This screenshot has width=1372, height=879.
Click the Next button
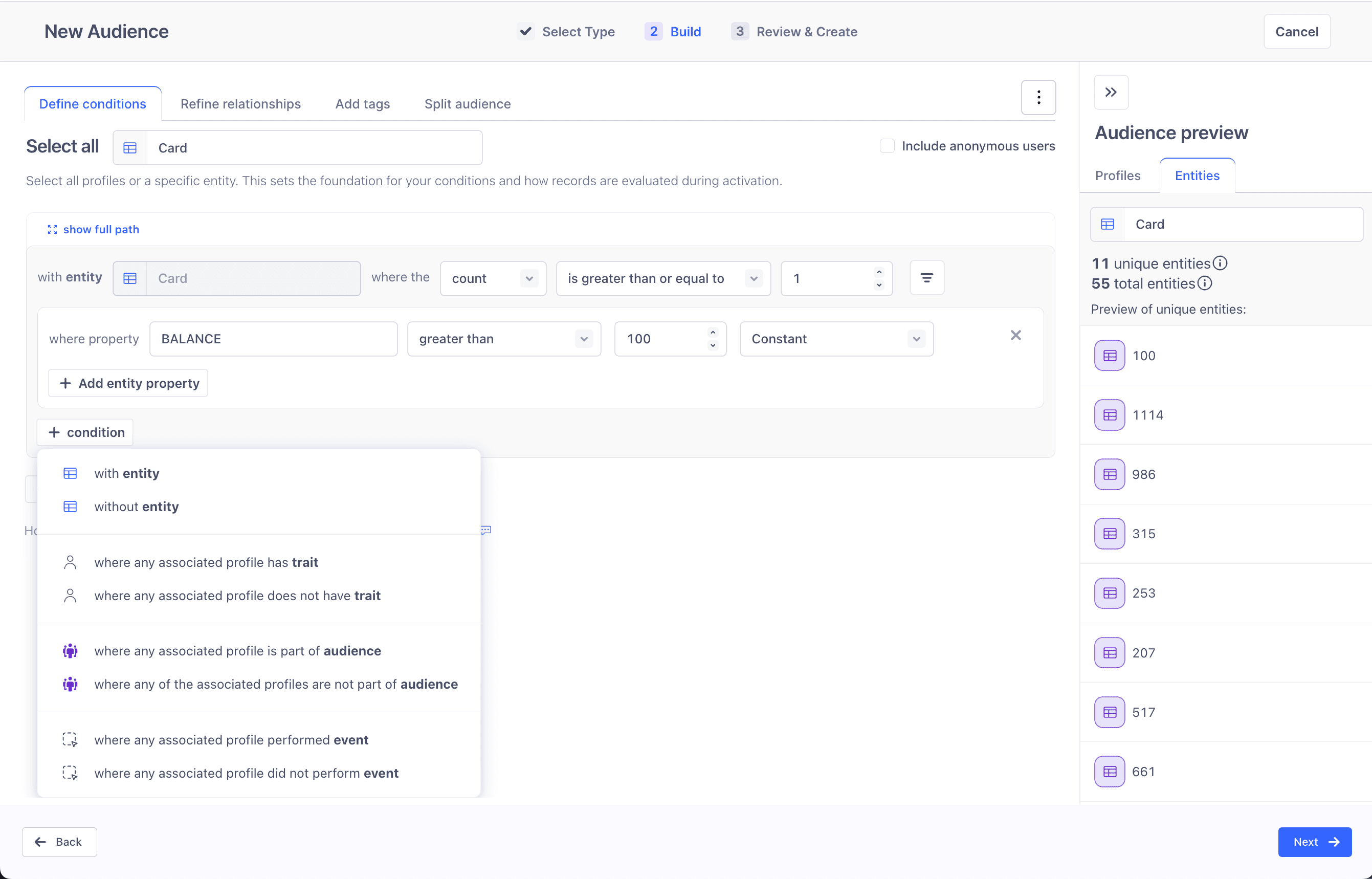point(1314,842)
